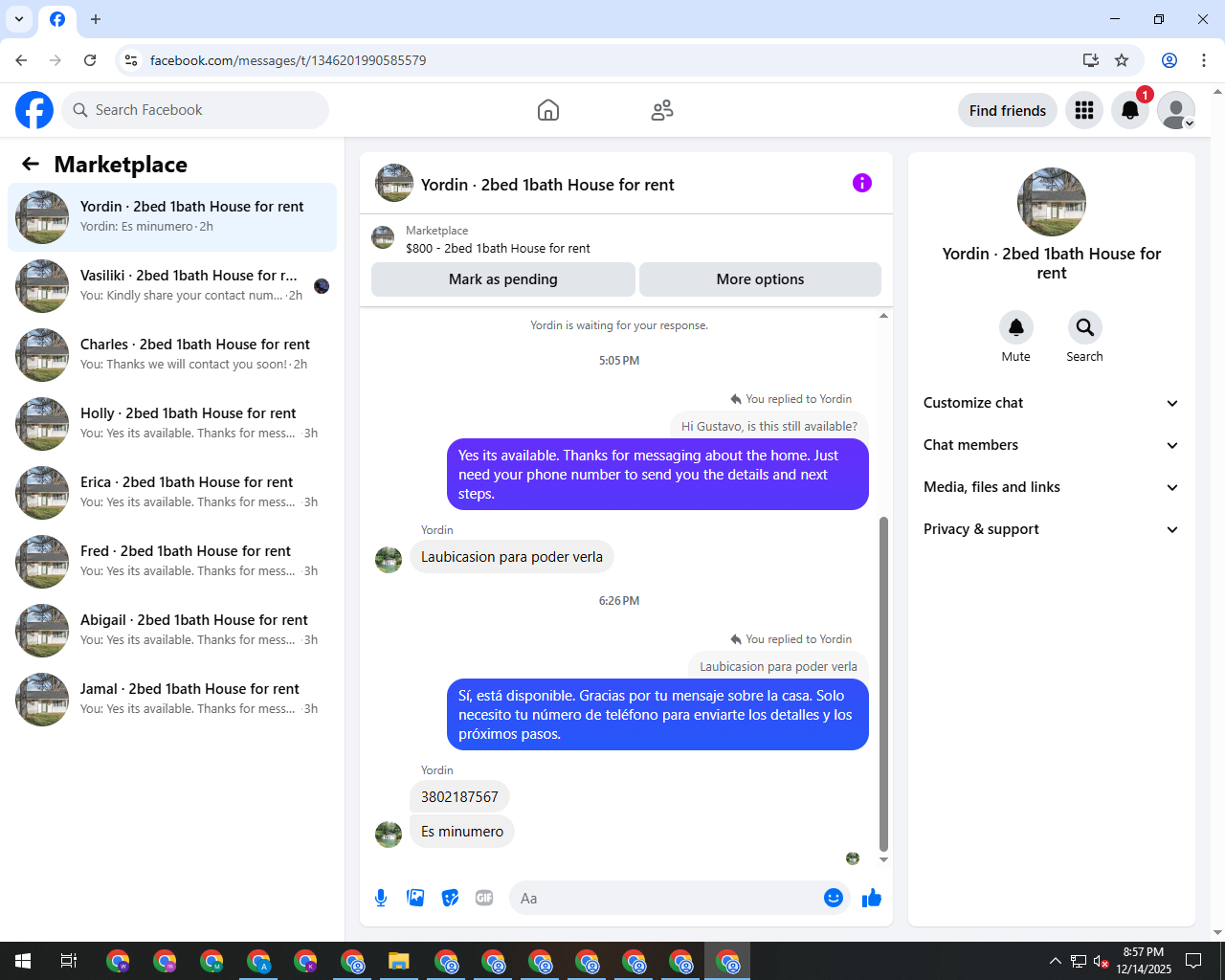Open the account profile avatar menu
This screenshot has height=980, width=1225.
pyautogui.click(x=1176, y=110)
